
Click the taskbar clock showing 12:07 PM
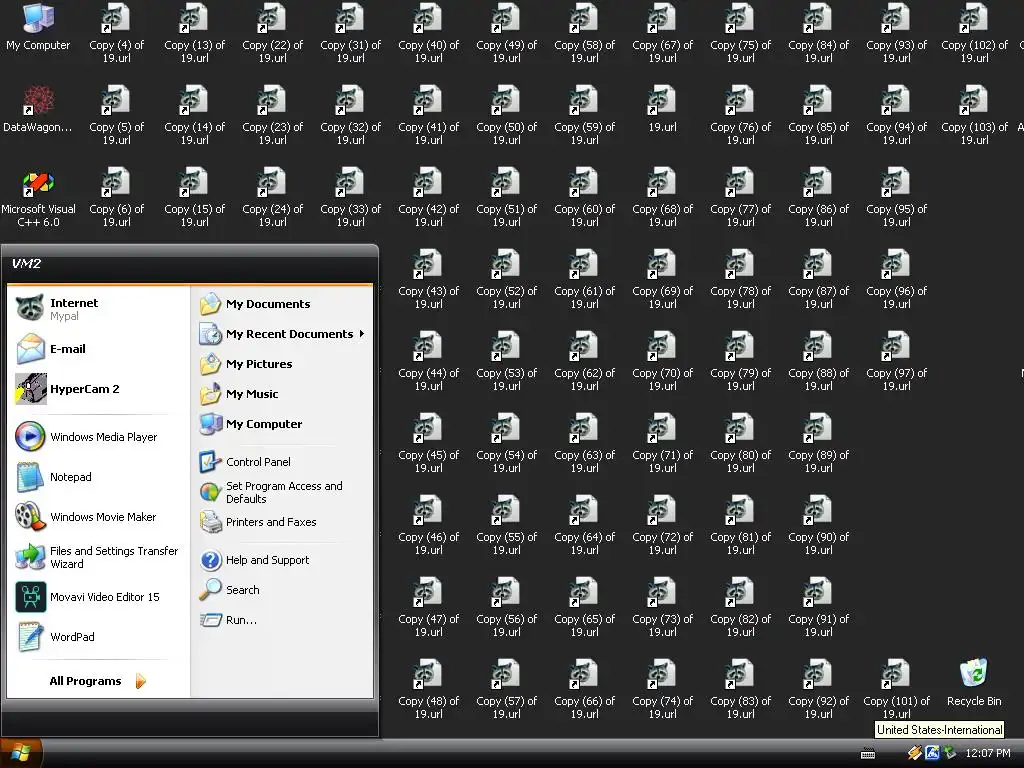[987, 754]
